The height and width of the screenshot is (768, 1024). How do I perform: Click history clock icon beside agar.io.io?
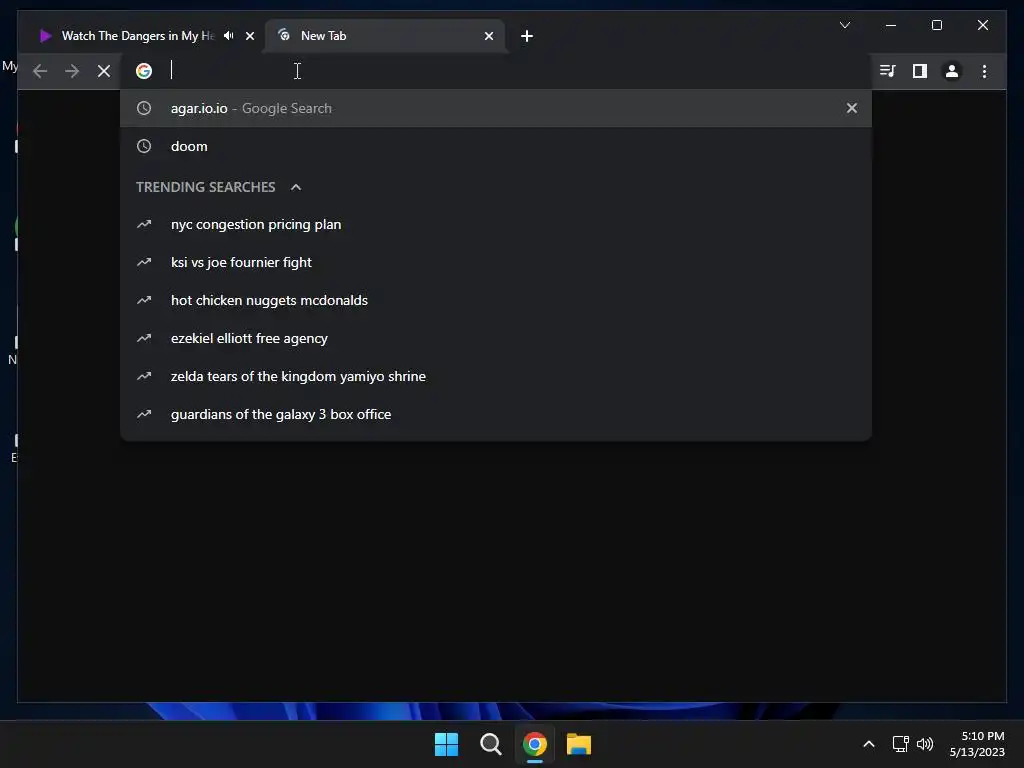click(x=144, y=108)
